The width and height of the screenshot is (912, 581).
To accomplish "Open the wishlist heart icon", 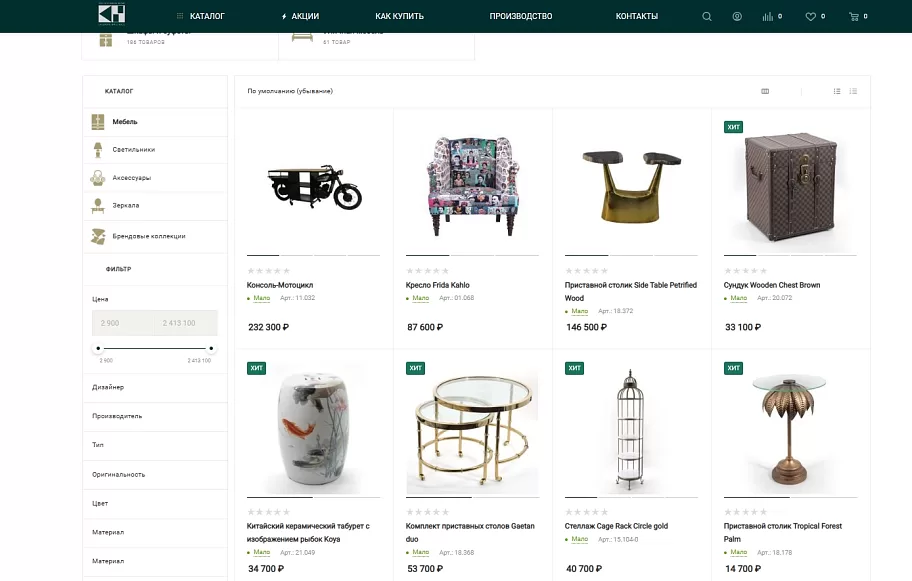I will tap(810, 16).
